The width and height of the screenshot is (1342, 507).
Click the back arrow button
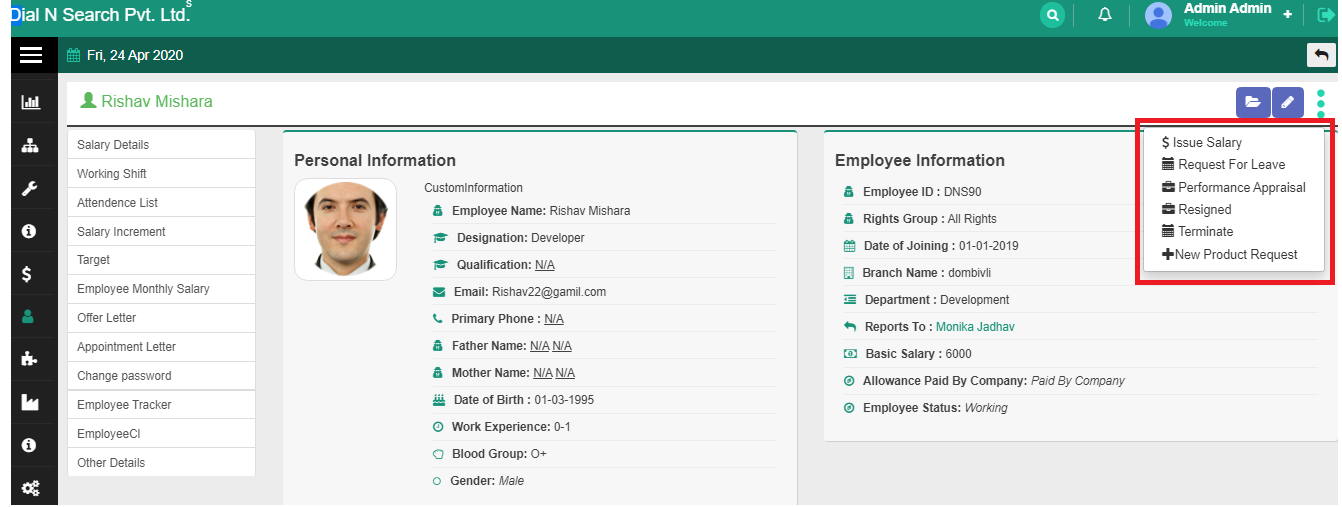pos(1321,55)
